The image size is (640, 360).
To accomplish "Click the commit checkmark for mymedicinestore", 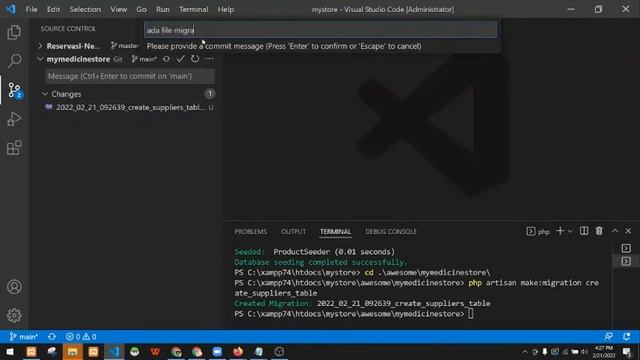I will tap(180, 59).
